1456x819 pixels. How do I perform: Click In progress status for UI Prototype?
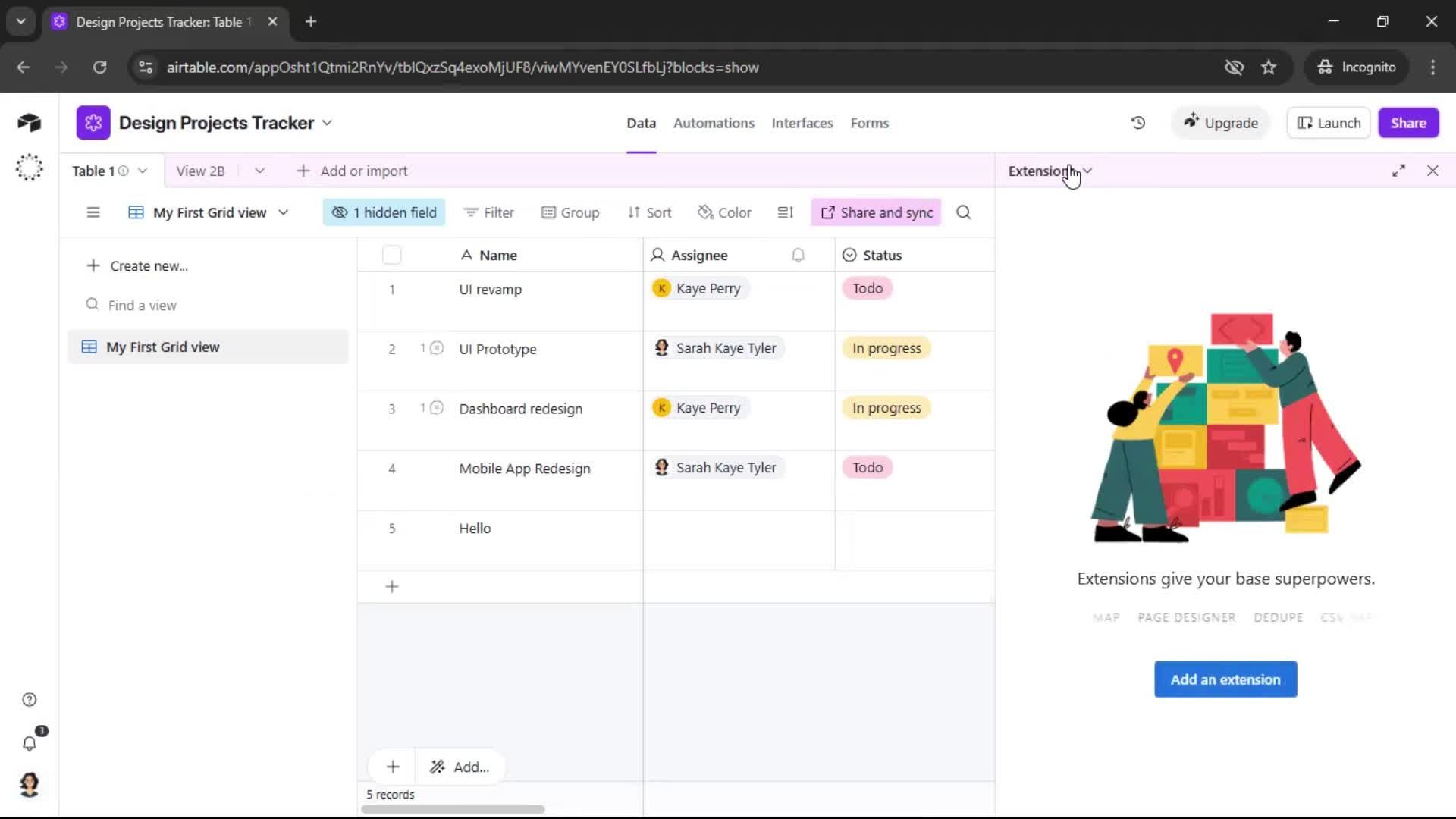[886, 348]
